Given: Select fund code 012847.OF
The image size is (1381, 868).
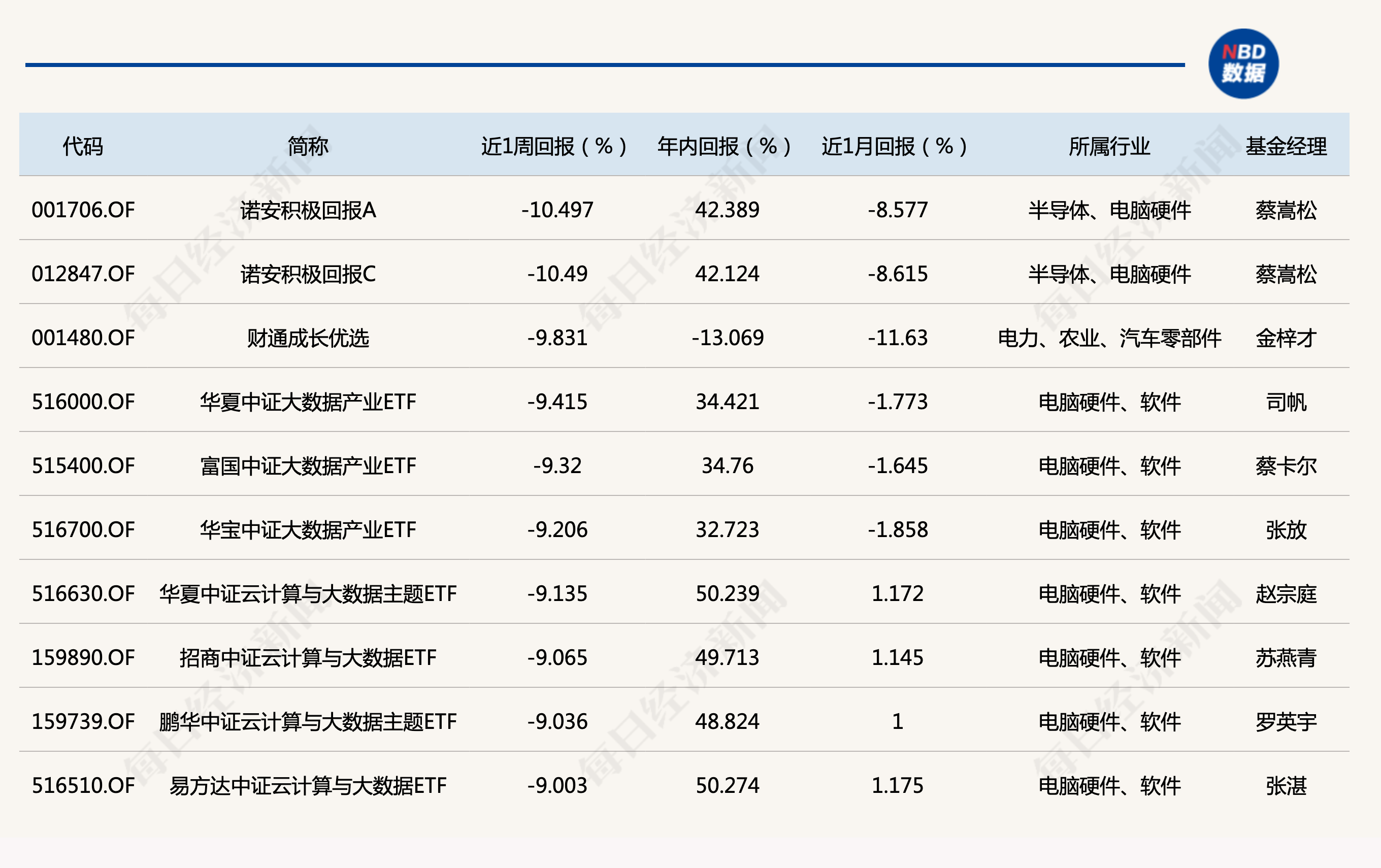Looking at the screenshot, I should pyautogui.click(x=83, y=274).
